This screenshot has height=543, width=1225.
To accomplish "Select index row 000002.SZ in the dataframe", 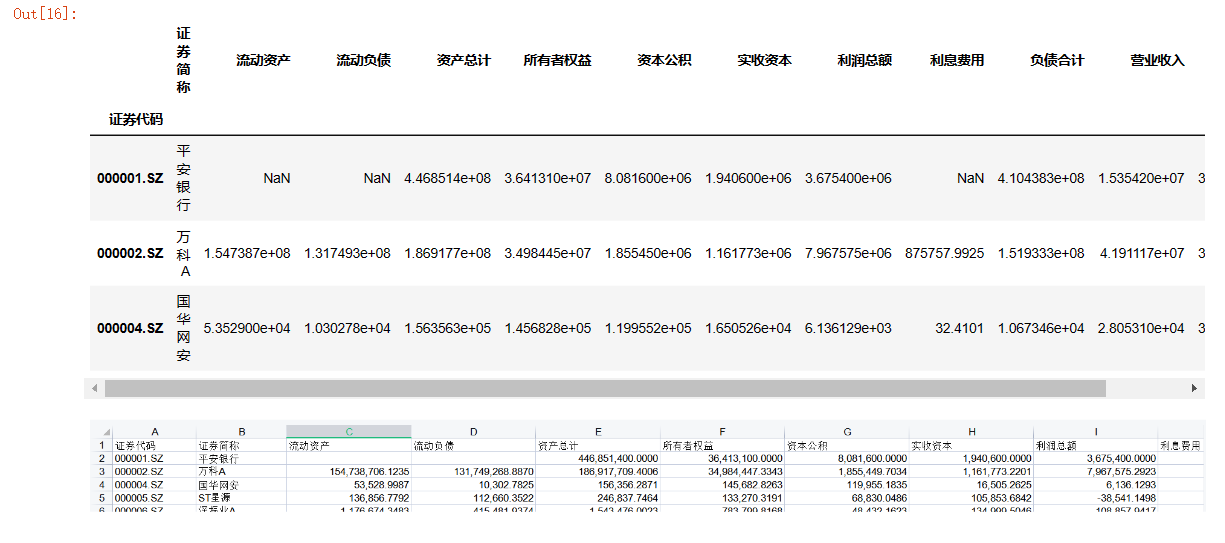I will point(130,253).
